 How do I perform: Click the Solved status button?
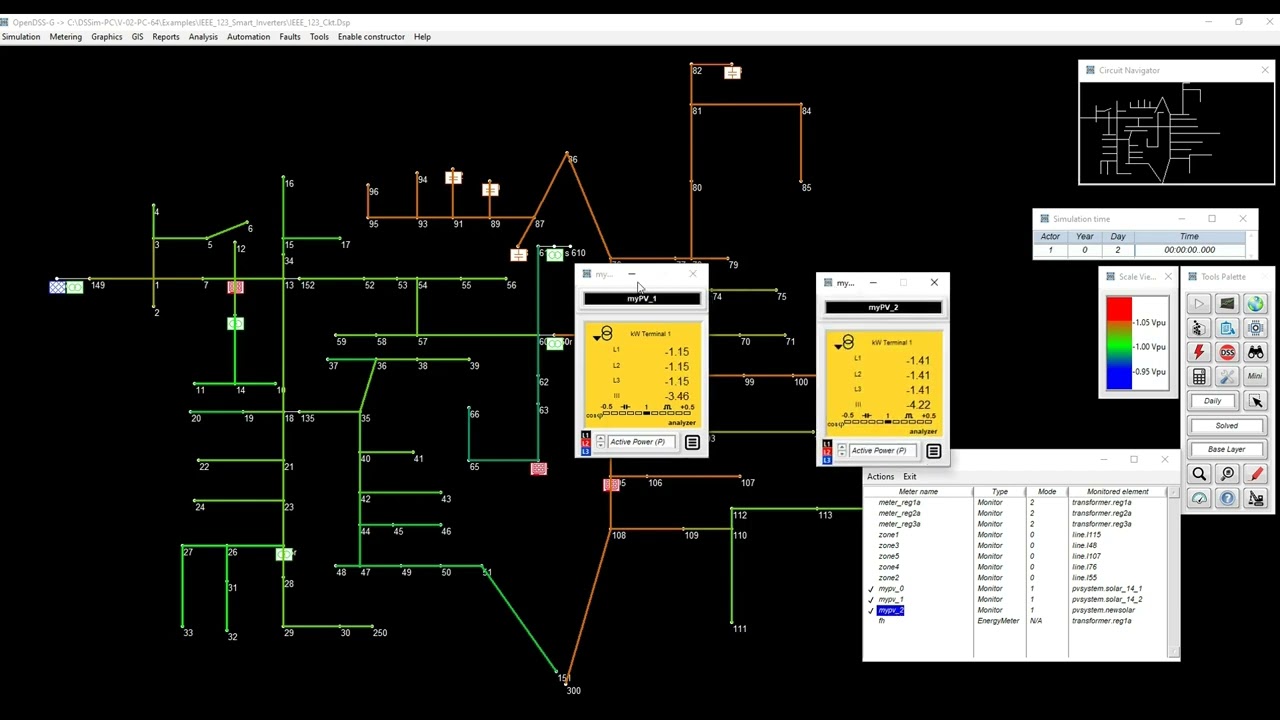(1227, 425)
